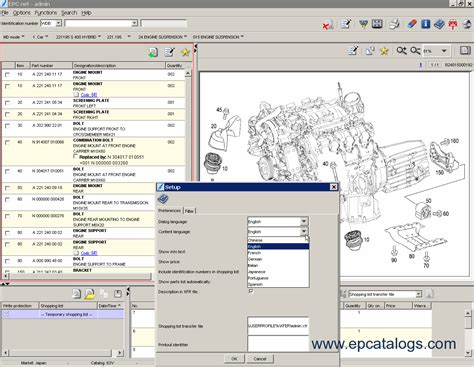Viewport: 474px width, 367px height.
Task: Click the eraser icon in top toolbar
Action: (412, 24)
